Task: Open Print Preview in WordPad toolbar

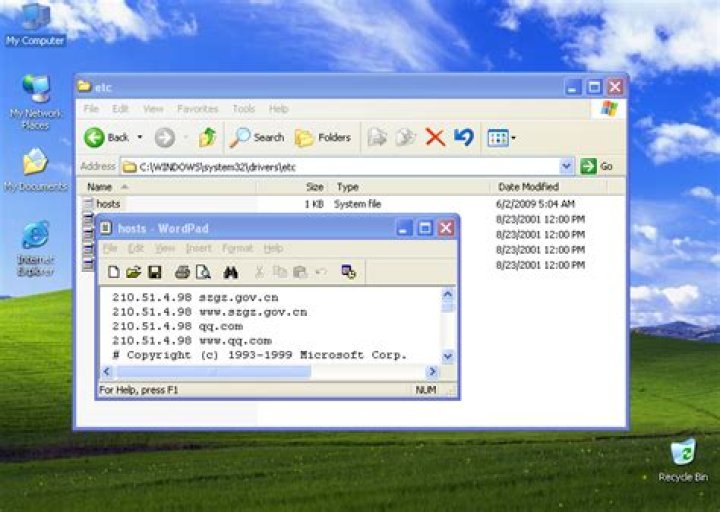Action: pos(202,271)
